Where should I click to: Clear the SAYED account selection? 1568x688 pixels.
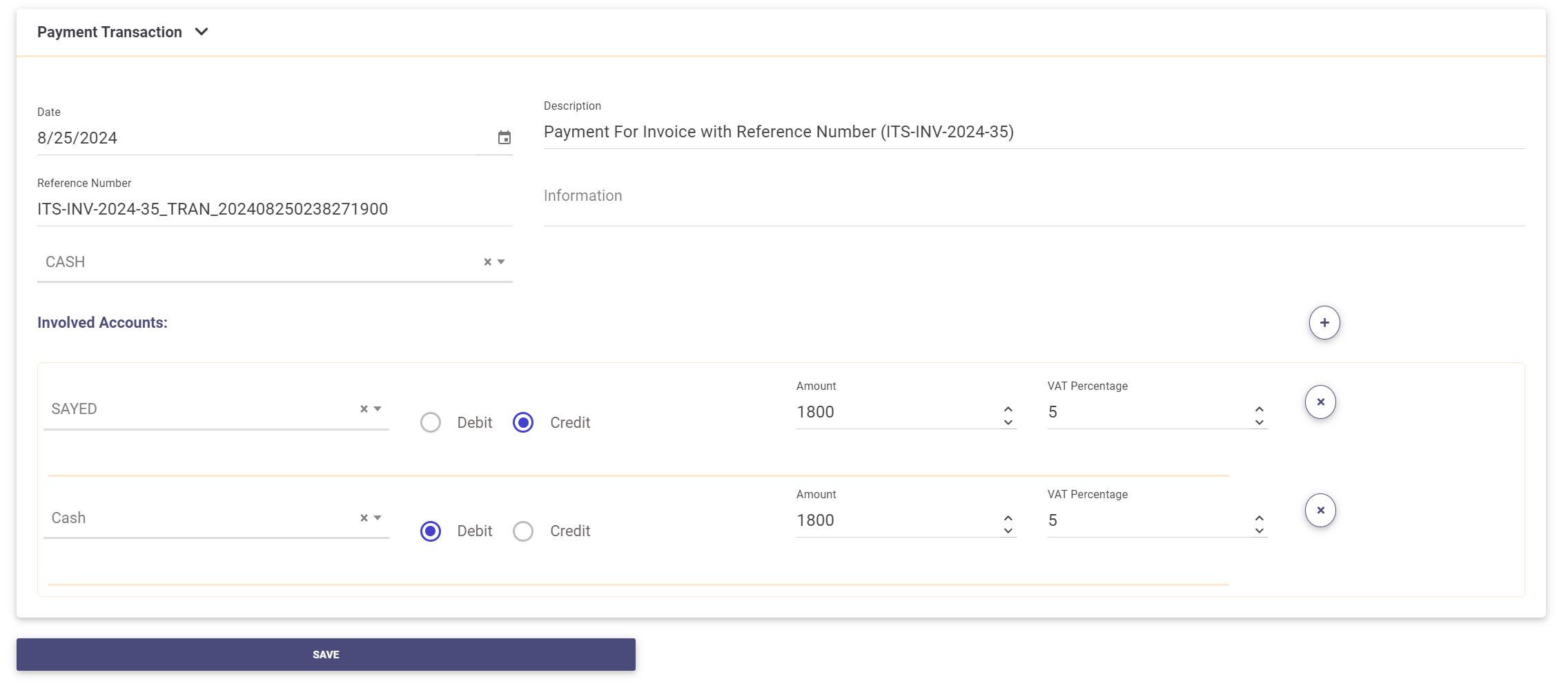point(364,409)
